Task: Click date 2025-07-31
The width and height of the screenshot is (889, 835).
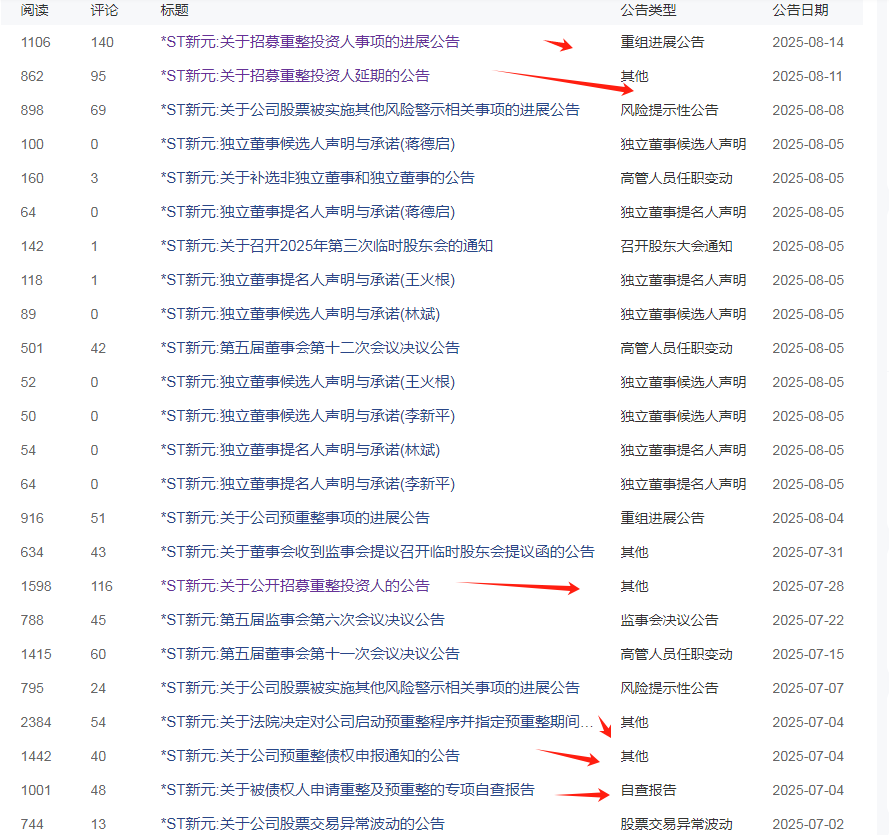Action: click(x=808, y=553)
